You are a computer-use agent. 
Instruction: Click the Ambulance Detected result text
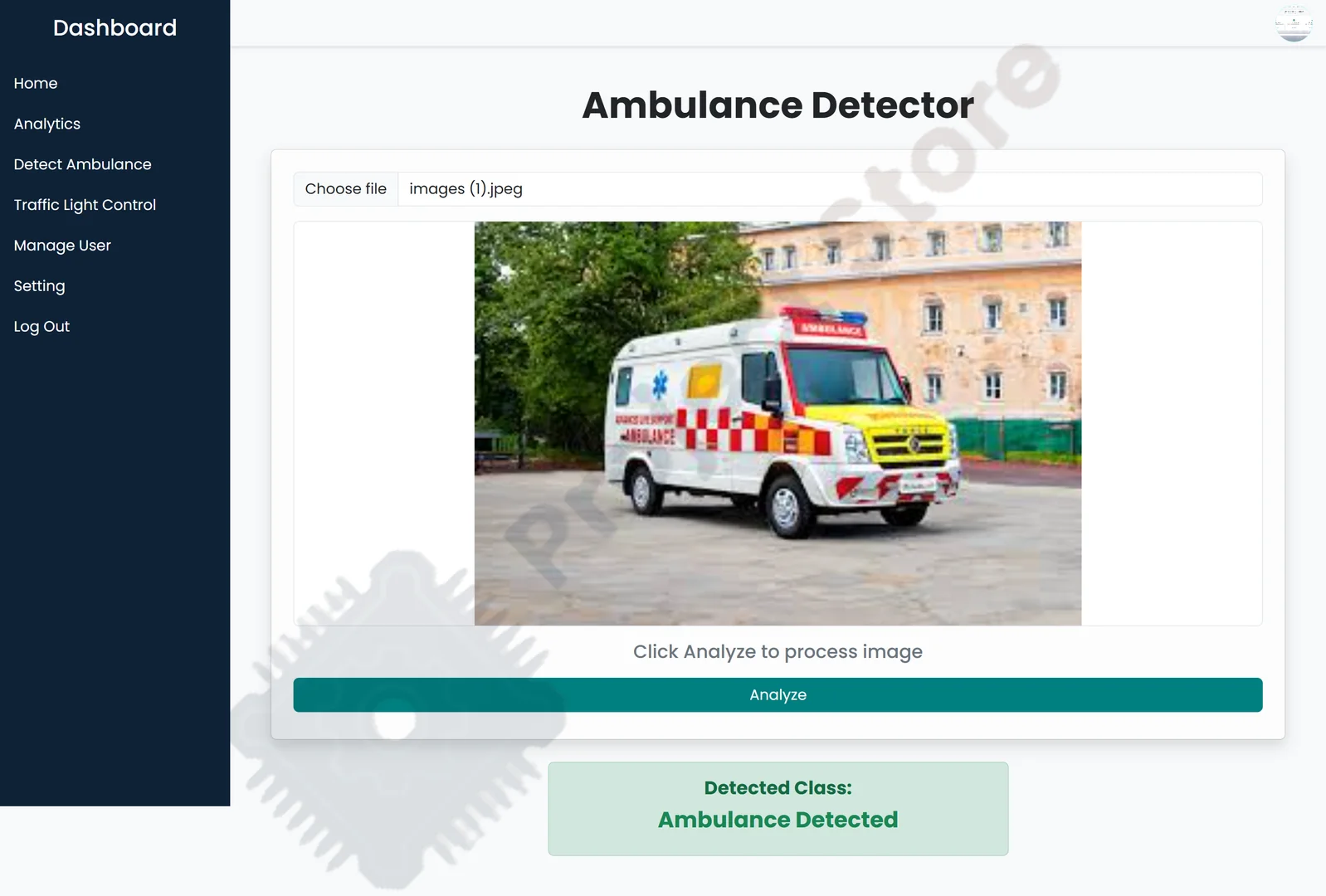click(x=778, y=820)
